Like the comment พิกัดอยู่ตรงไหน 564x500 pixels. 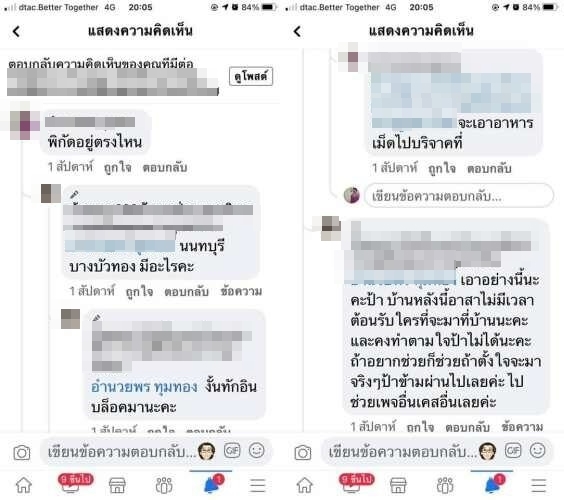tap(118, 167)
